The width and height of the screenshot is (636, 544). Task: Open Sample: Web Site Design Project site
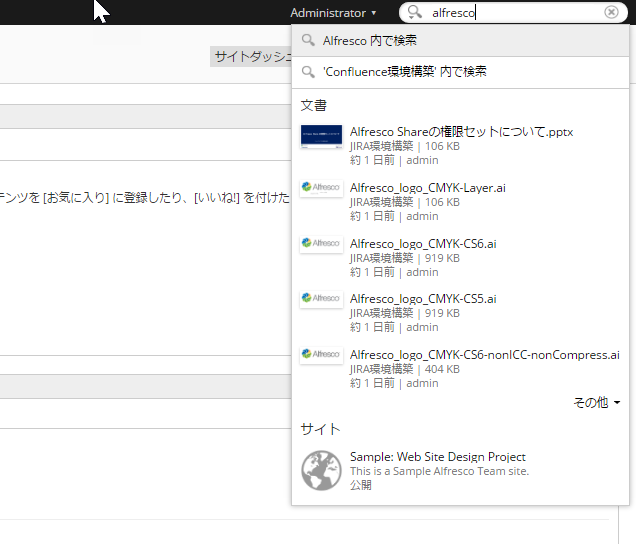(x=438, y=457)
